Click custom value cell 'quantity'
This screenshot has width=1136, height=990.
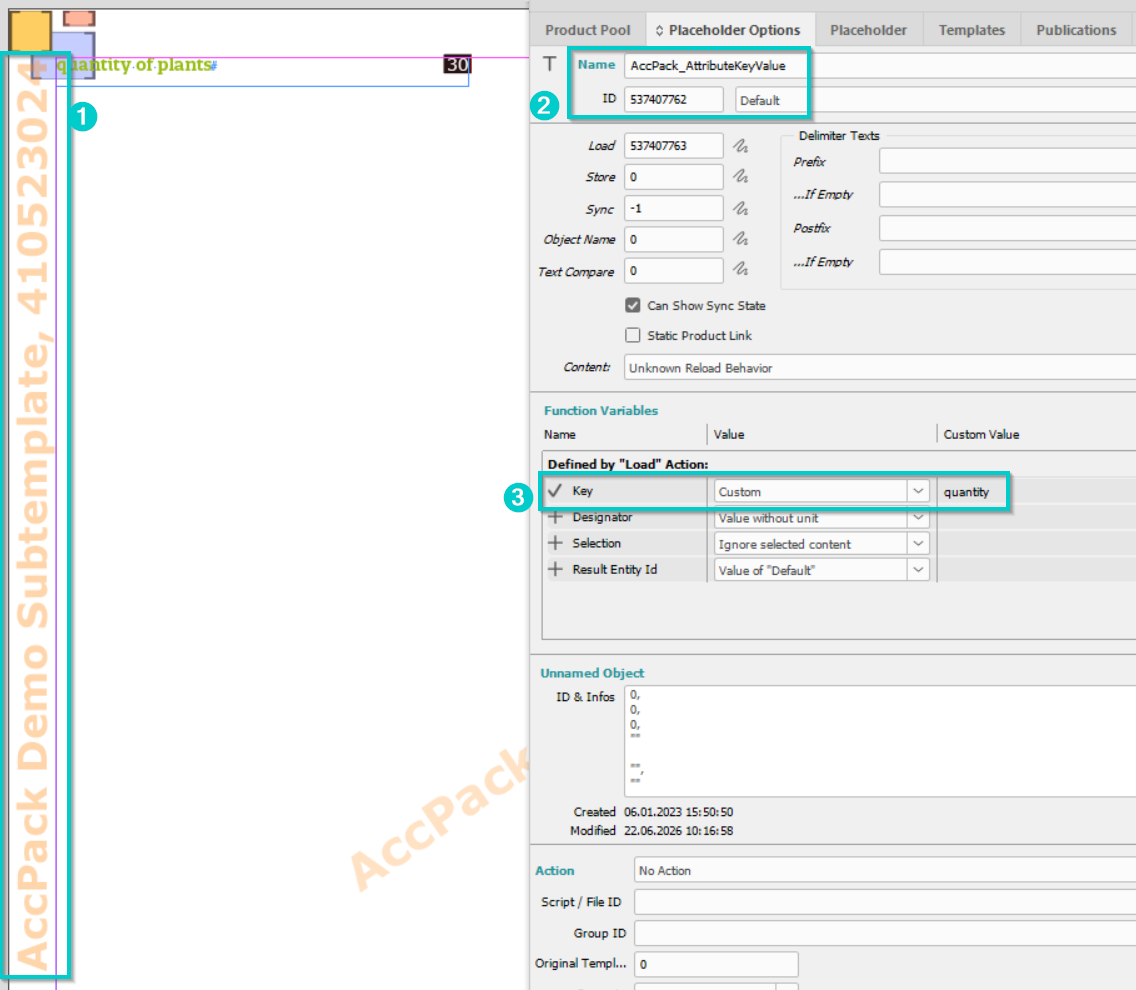(966, 492)
